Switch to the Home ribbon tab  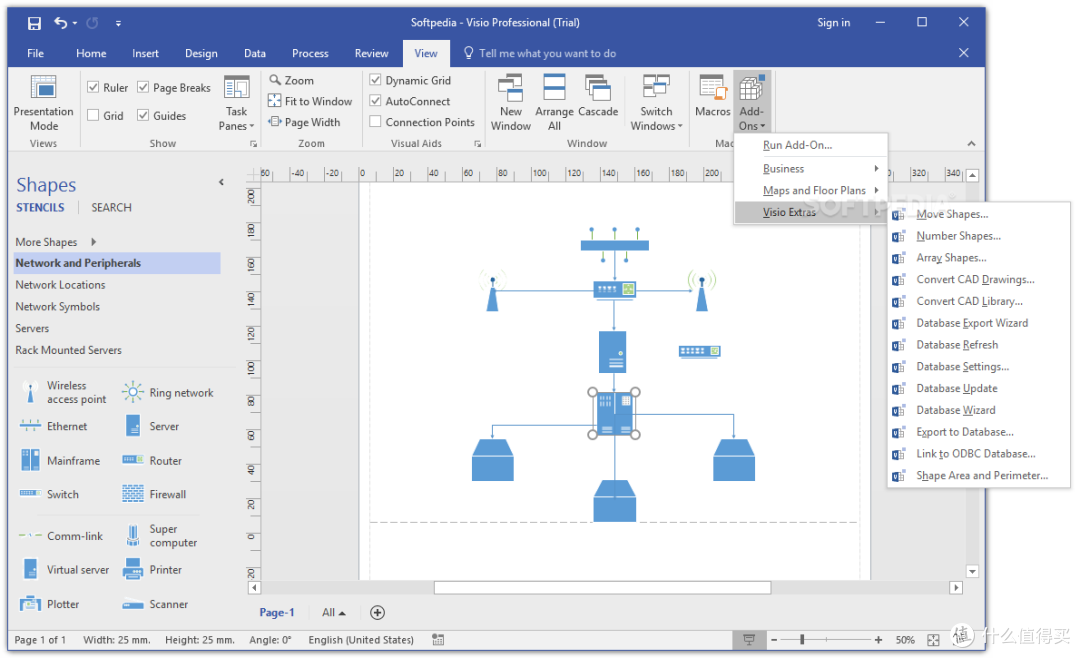[91, 53]
